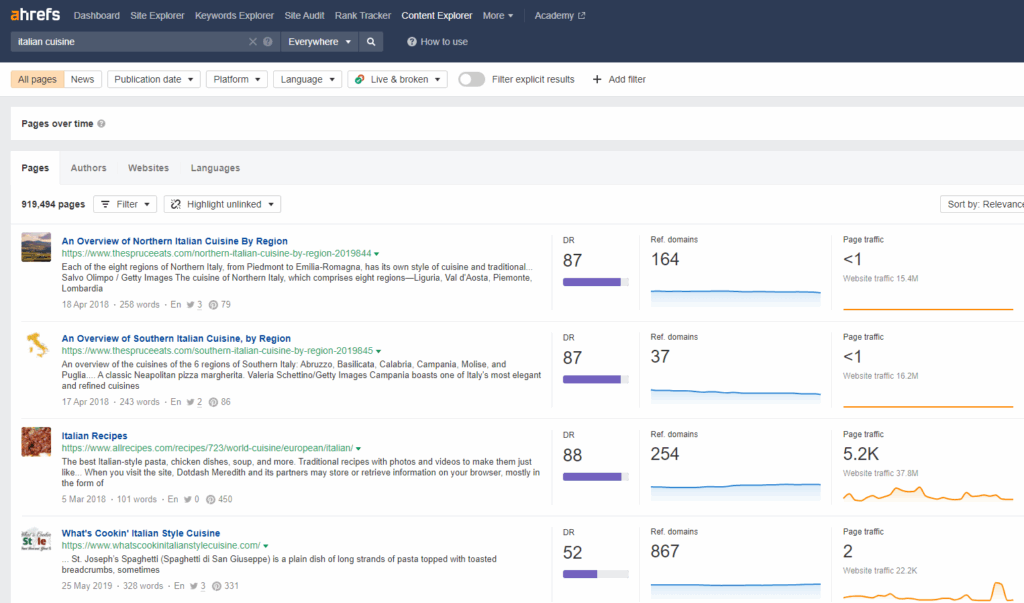The height and width of the screenshot is (603, 1024).
Task: Click thumbnail of Italian Recipes result
Action: click(36, 442)
